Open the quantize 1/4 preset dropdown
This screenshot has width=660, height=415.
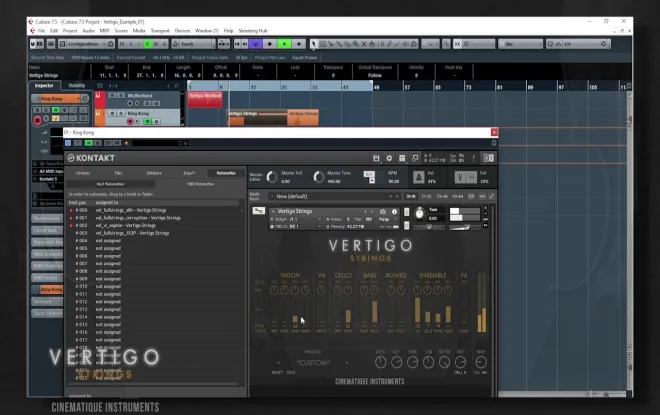point(578,44)
